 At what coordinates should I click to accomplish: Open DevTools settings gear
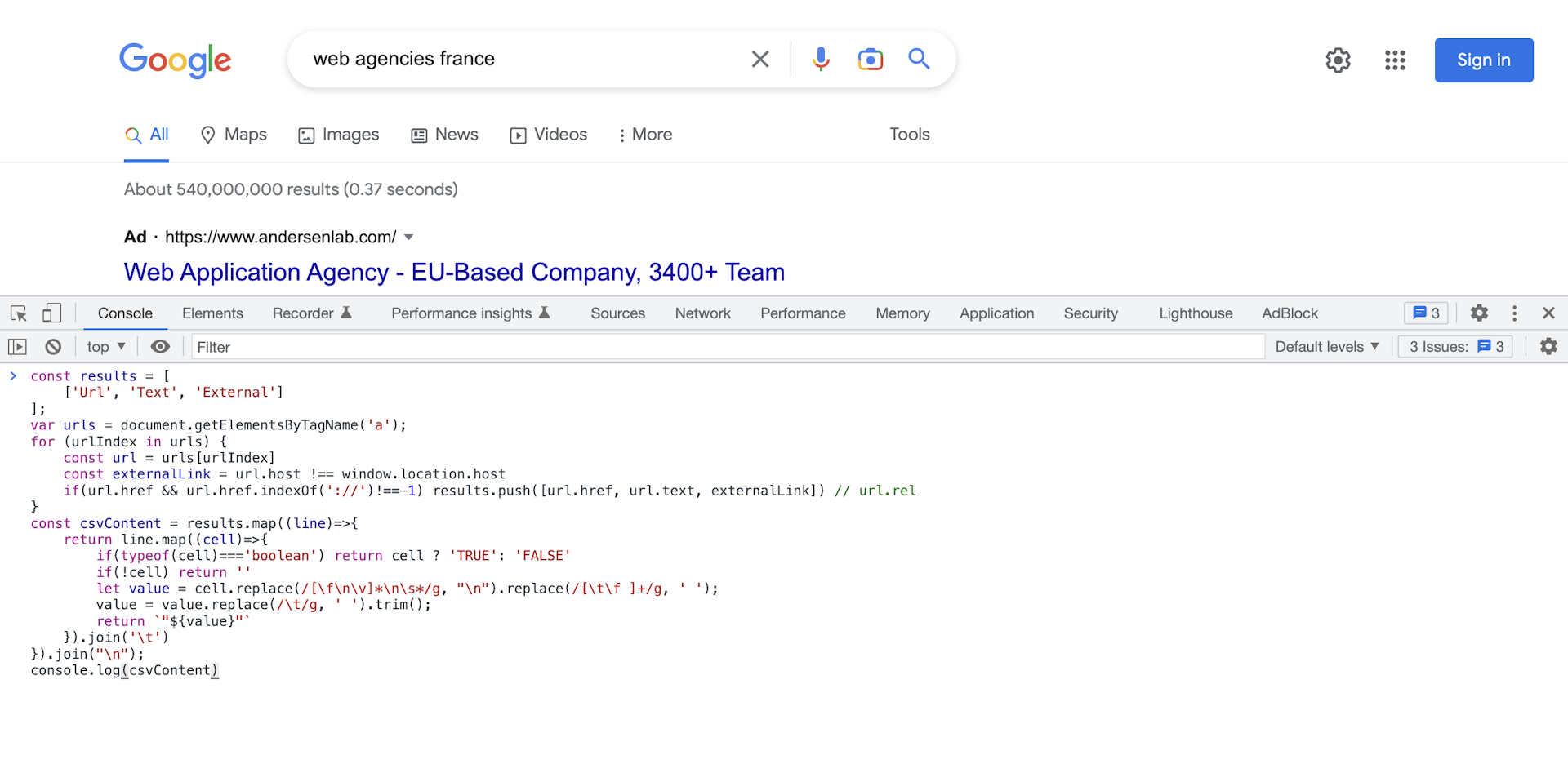click(1479, 313)
